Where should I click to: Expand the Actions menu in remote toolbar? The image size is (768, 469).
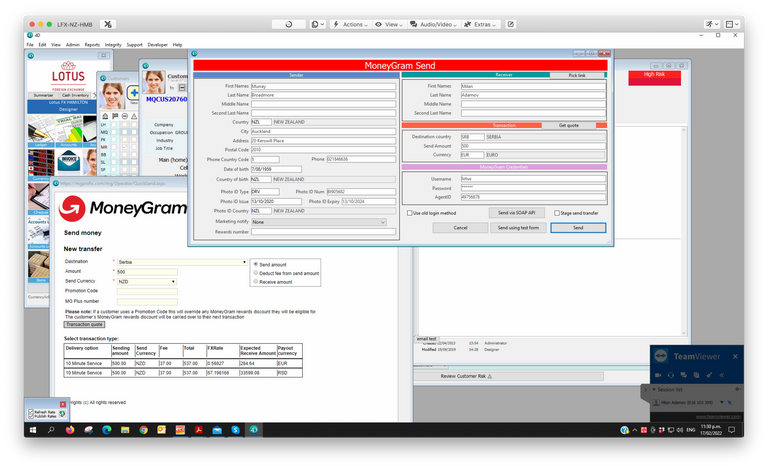(x=350, y=24)
